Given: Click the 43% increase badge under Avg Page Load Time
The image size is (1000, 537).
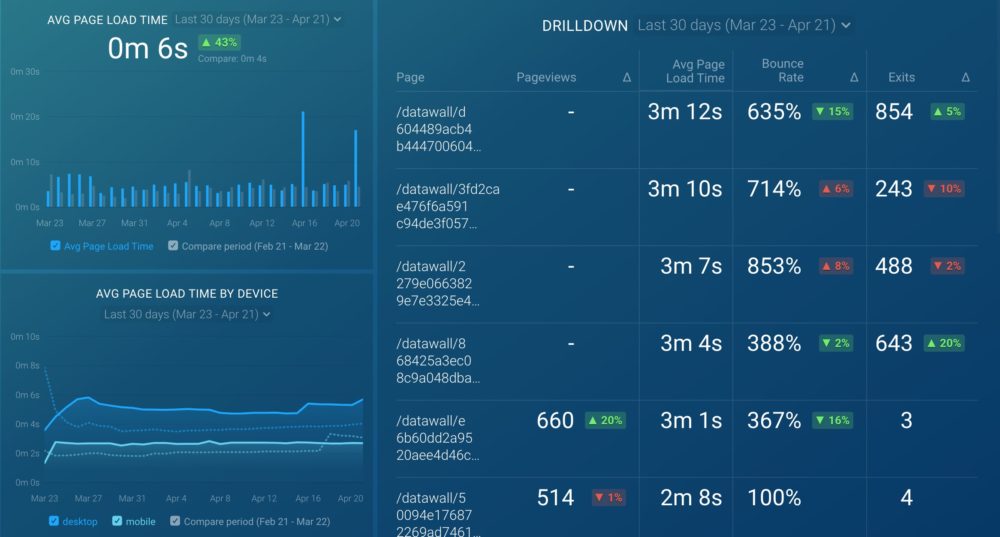Looking at the screenshot, I should pos(218,42).
